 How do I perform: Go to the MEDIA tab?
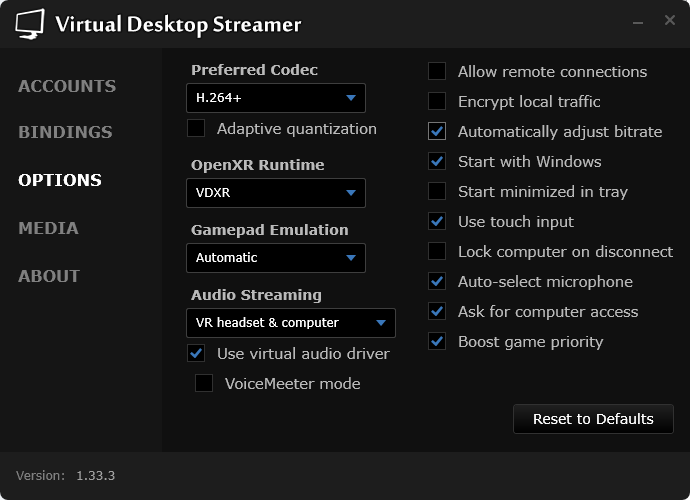tap(48, 228)
